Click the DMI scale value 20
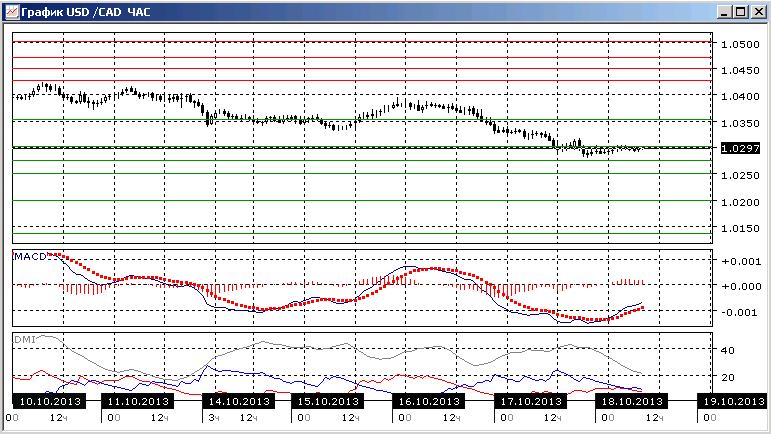Viewport: 771px width, 434px height. 728,377
